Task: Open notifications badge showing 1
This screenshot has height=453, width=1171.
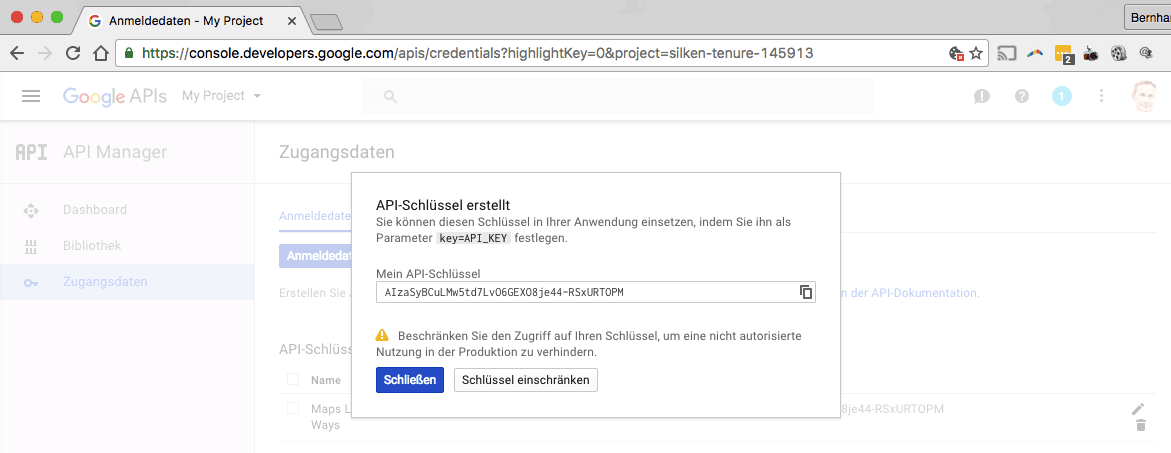Action: click(1061, 96)
